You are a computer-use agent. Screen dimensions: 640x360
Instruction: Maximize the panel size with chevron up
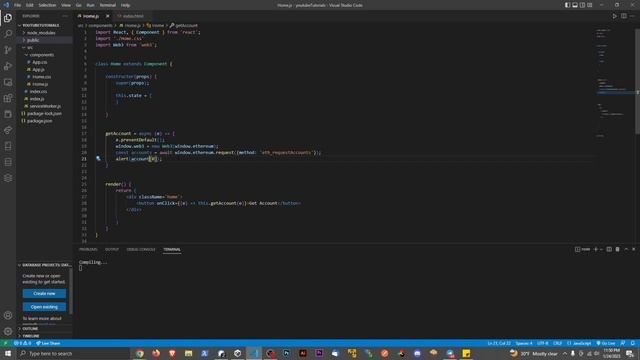[x=626, y=249]
